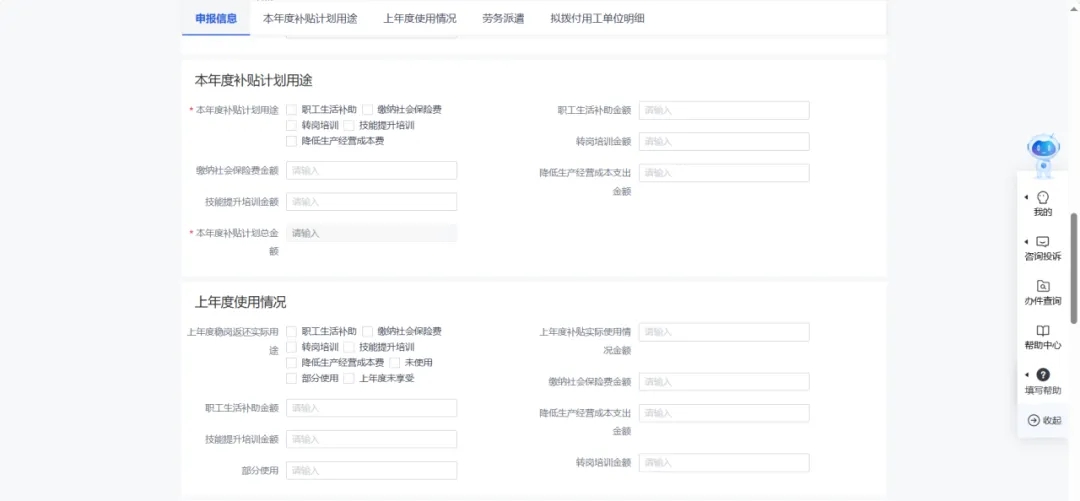The height and width of the screenshot is (501, 1080).
Task: Go to the 上年度使用情况 tab
Action: (419, 18)
